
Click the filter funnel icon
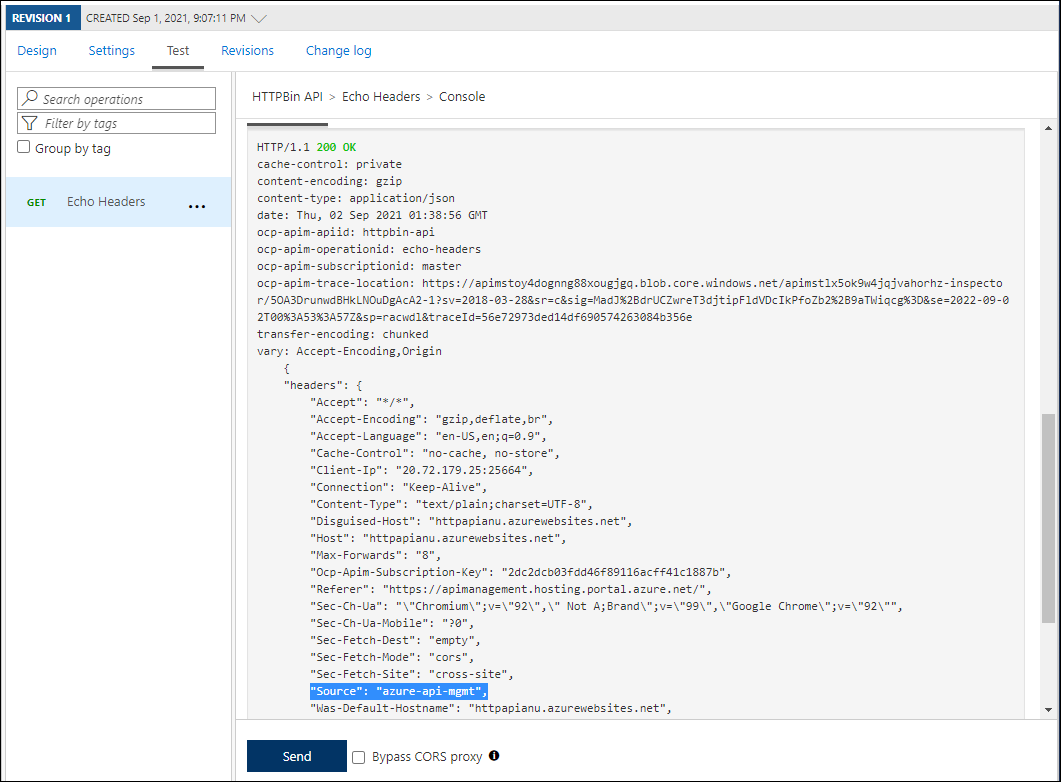tap(30, 123)
